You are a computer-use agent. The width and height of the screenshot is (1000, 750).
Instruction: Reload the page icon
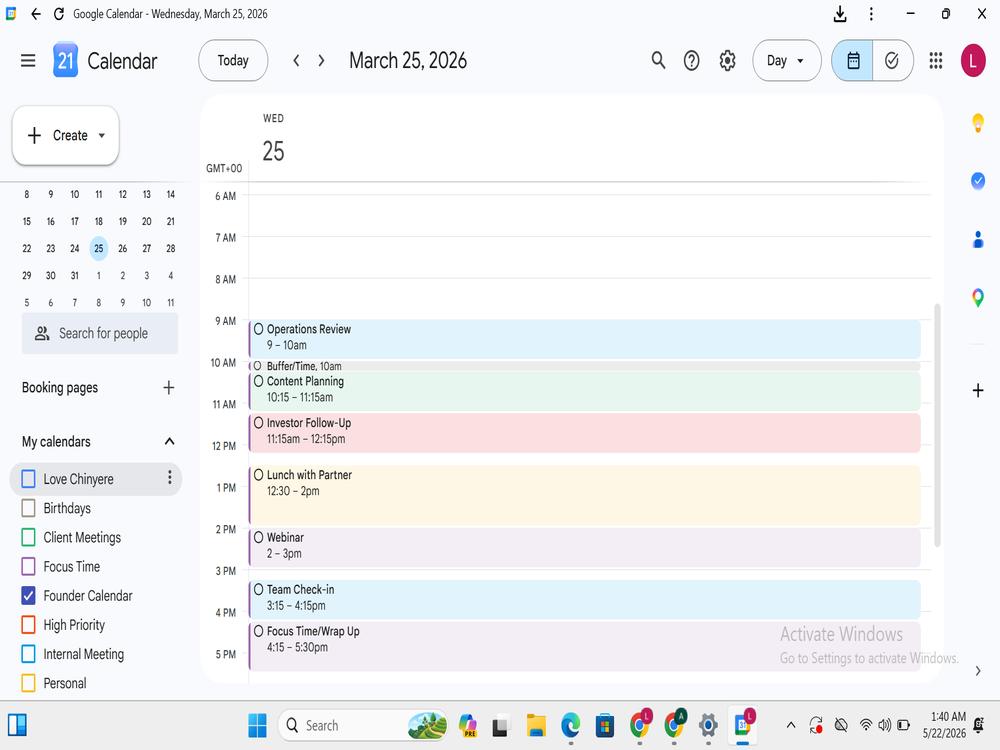click(59, 14)
